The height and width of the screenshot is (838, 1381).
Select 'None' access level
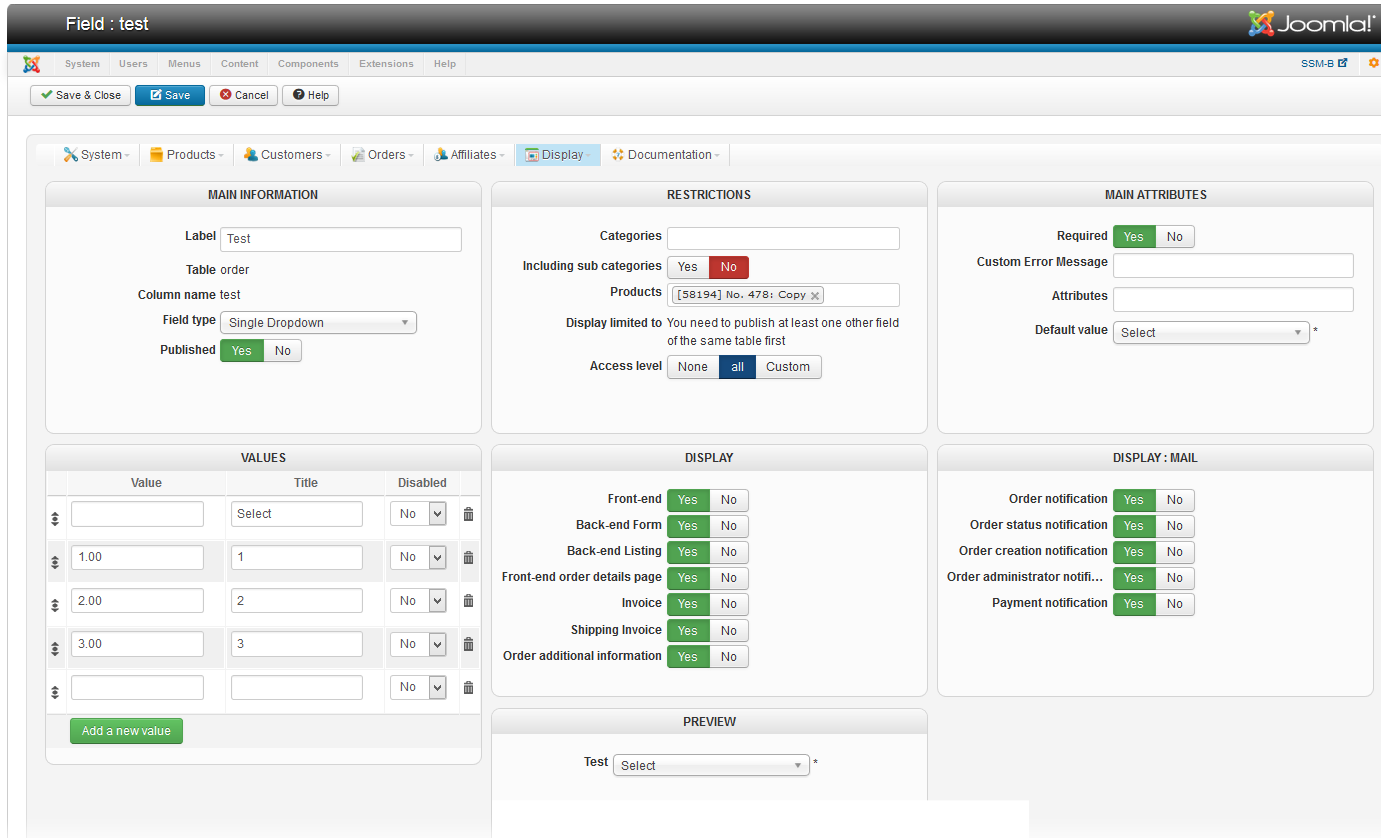coord(693,367)
